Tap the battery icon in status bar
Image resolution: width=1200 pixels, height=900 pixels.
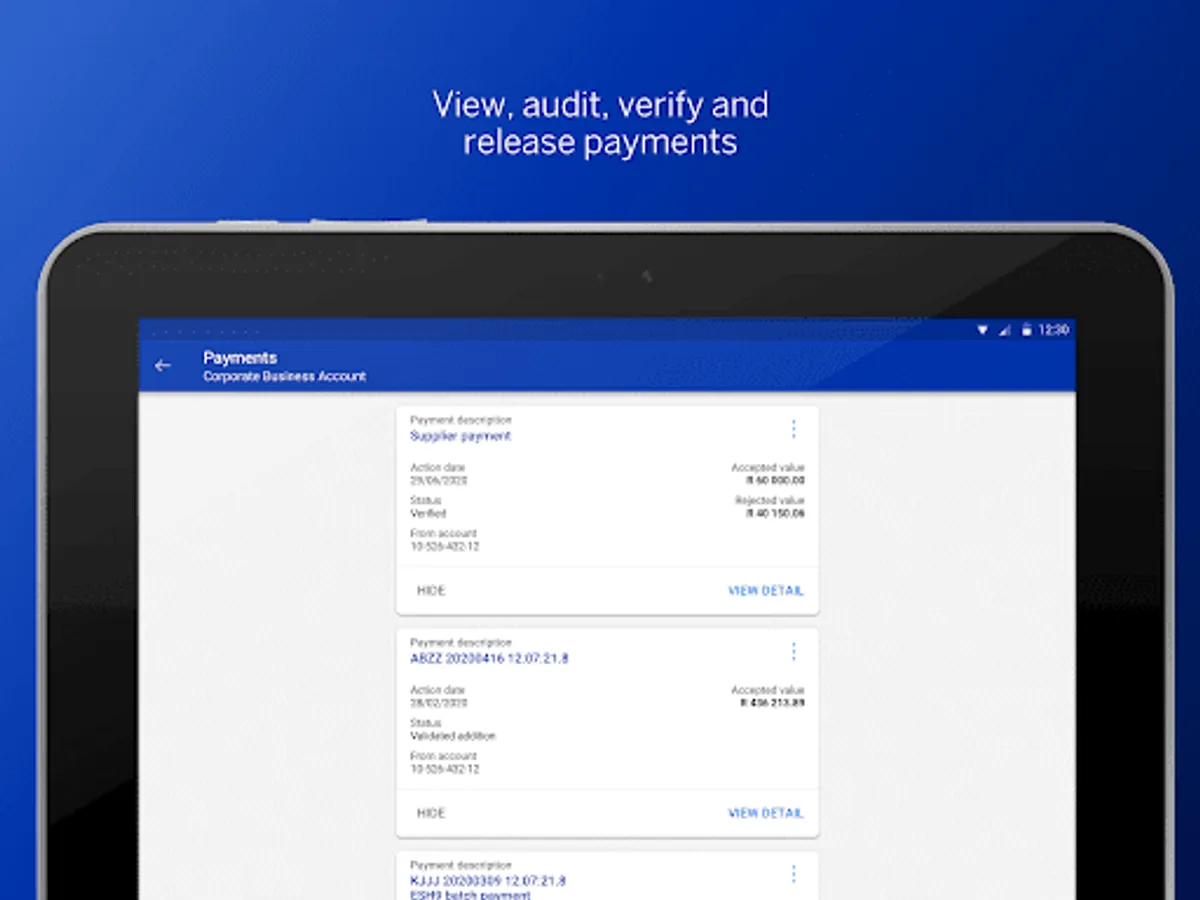pyautogui.click(x=1025, y=330)
